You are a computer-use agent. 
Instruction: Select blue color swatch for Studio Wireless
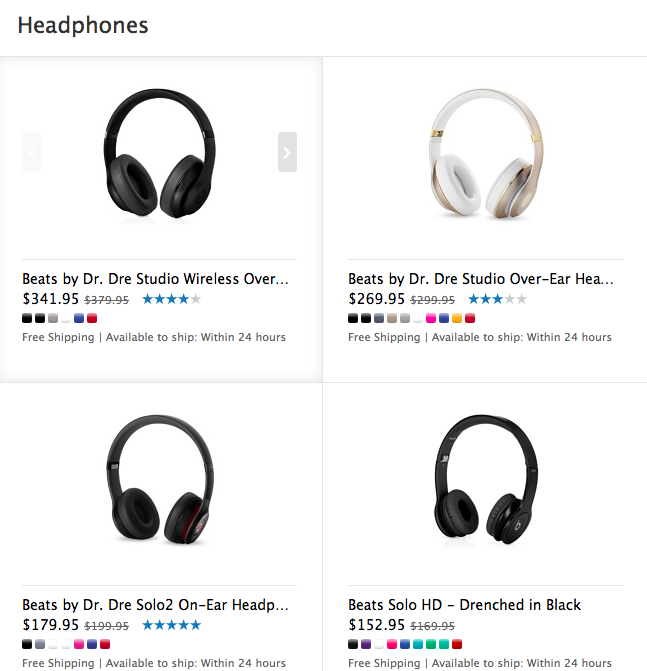pos(79,318)
